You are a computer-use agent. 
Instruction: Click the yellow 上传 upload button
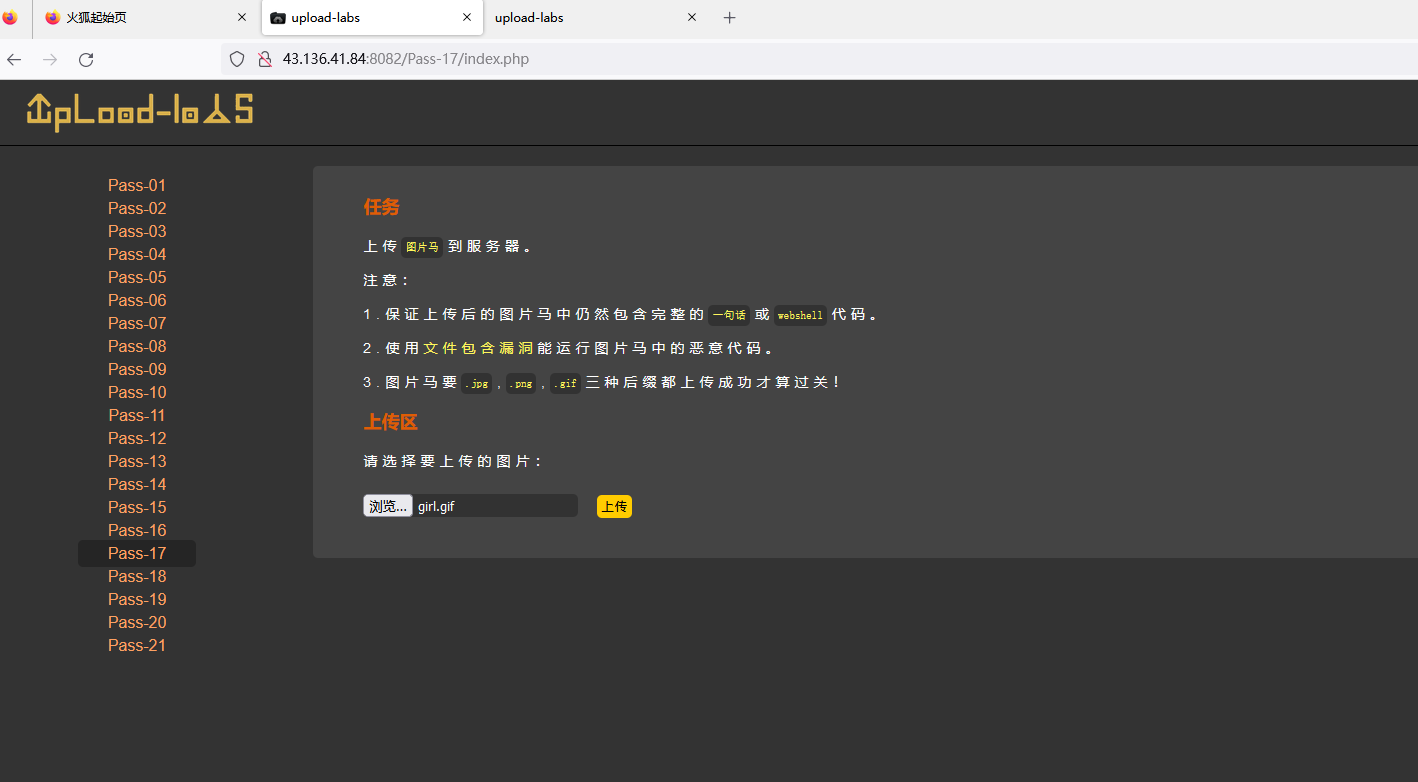(614, 506)
